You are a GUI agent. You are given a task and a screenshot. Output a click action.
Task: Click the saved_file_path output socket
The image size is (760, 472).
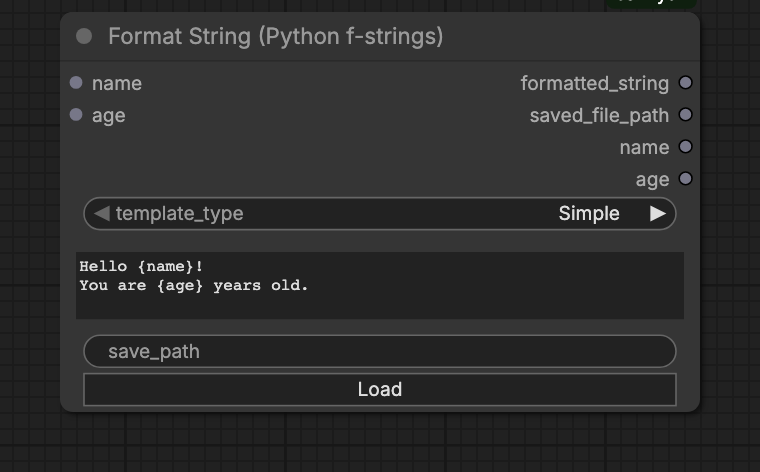[x=685, y=115]
